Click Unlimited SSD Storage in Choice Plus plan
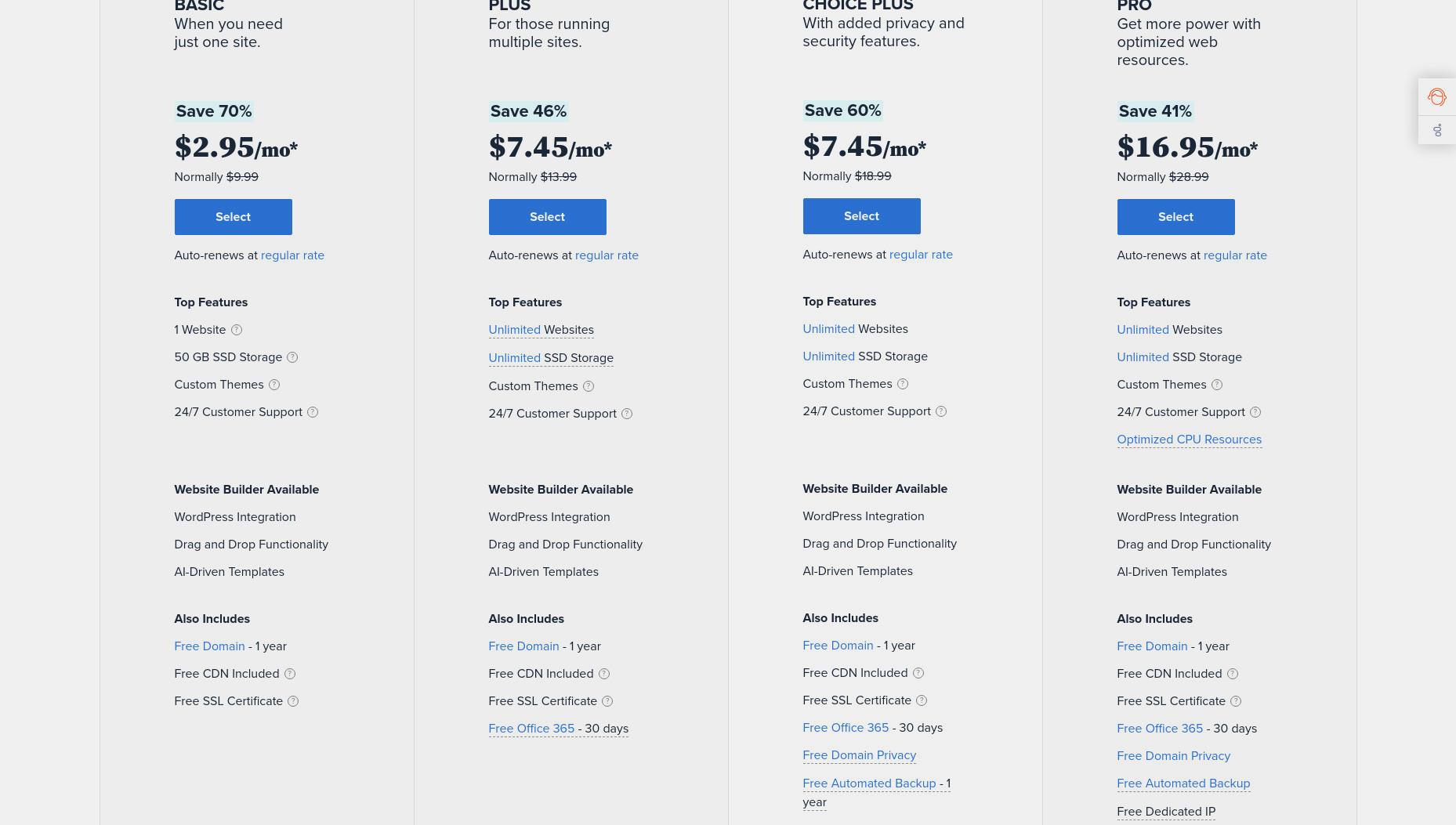Viewport: 1456px width, 825px height. (865, 356)
